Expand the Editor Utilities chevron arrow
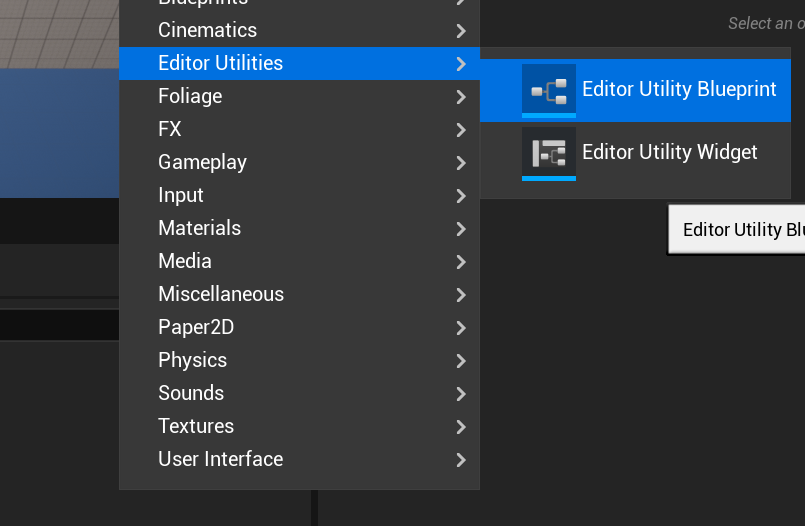The height and width of the screenshot is (526, 805). click(x=460, y=64)
